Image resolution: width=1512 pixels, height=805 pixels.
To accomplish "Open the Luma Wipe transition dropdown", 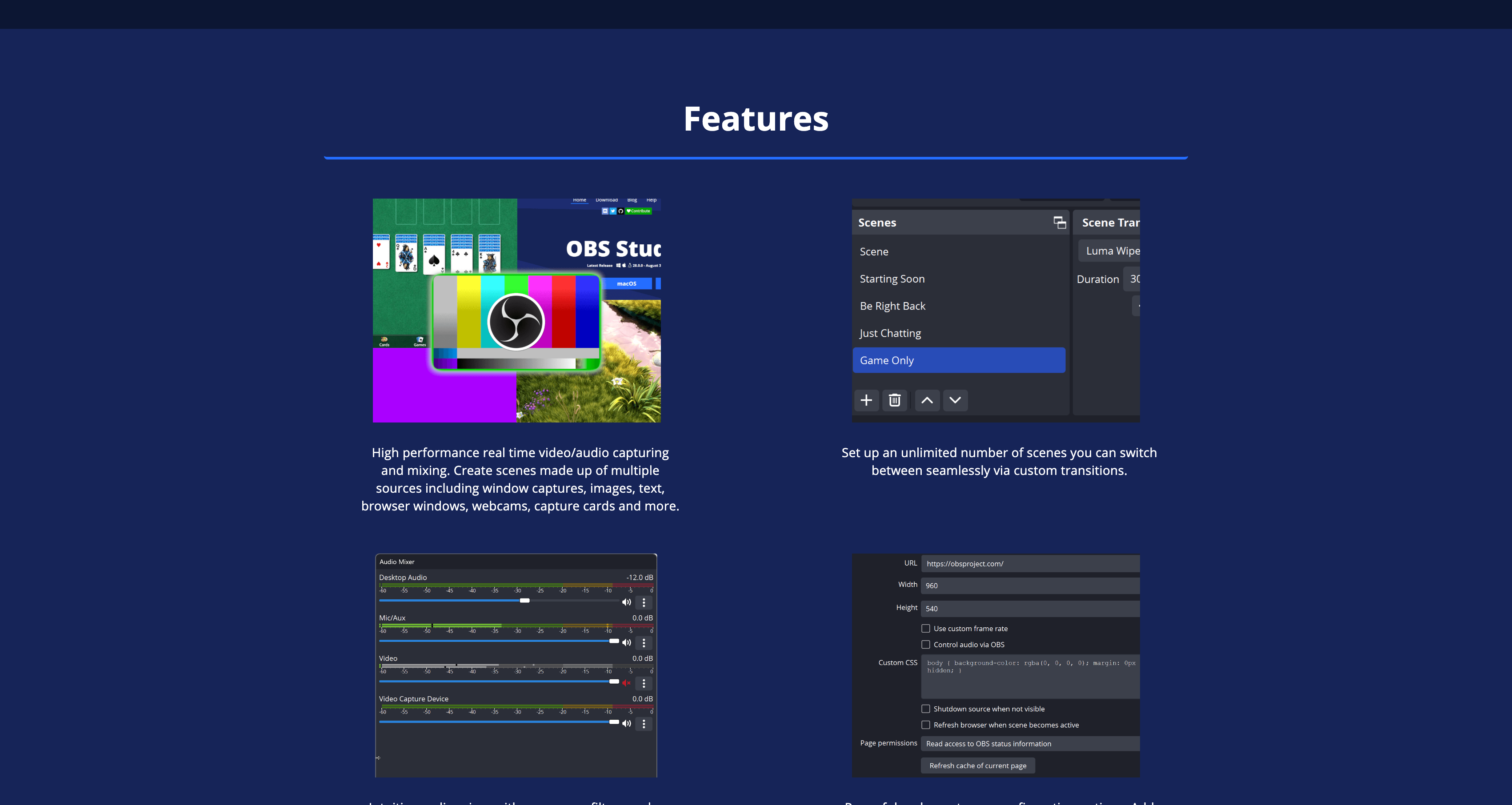I will [1109, 251].
